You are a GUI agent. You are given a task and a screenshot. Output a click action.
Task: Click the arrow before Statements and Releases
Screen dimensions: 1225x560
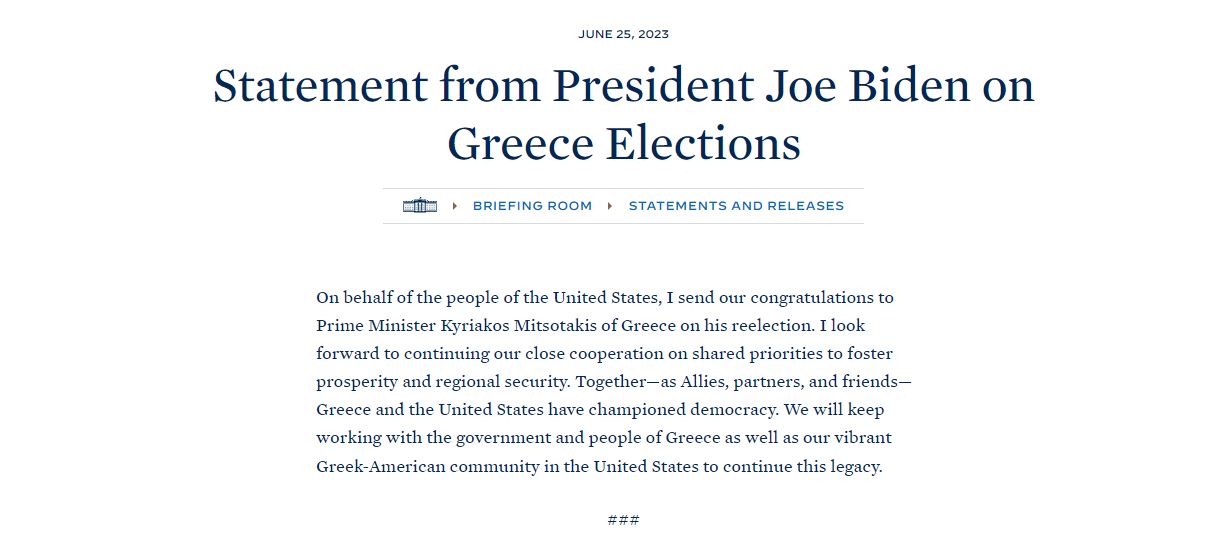coord(610,206)
